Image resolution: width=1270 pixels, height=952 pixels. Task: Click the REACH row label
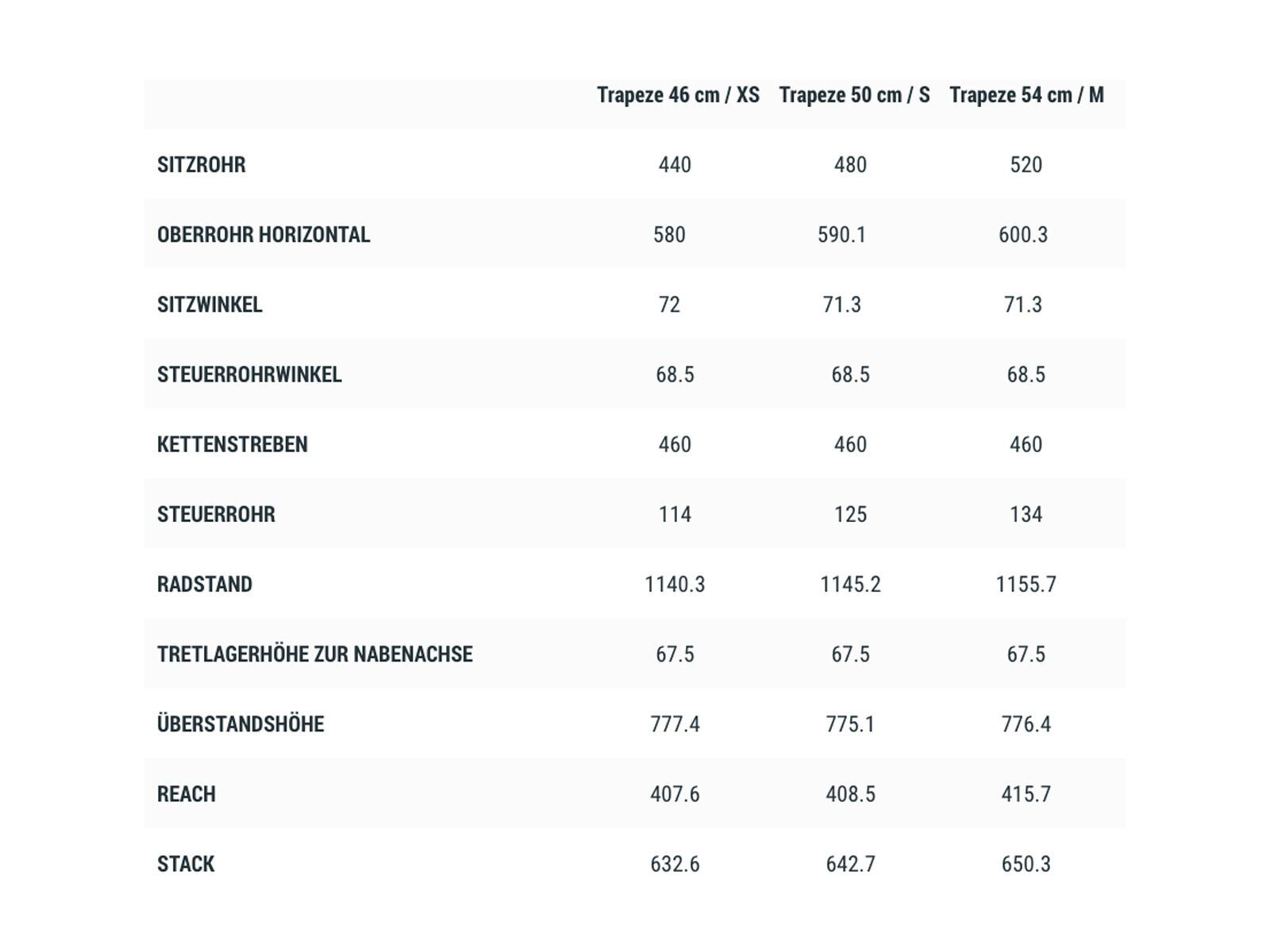tap(187, 794)
